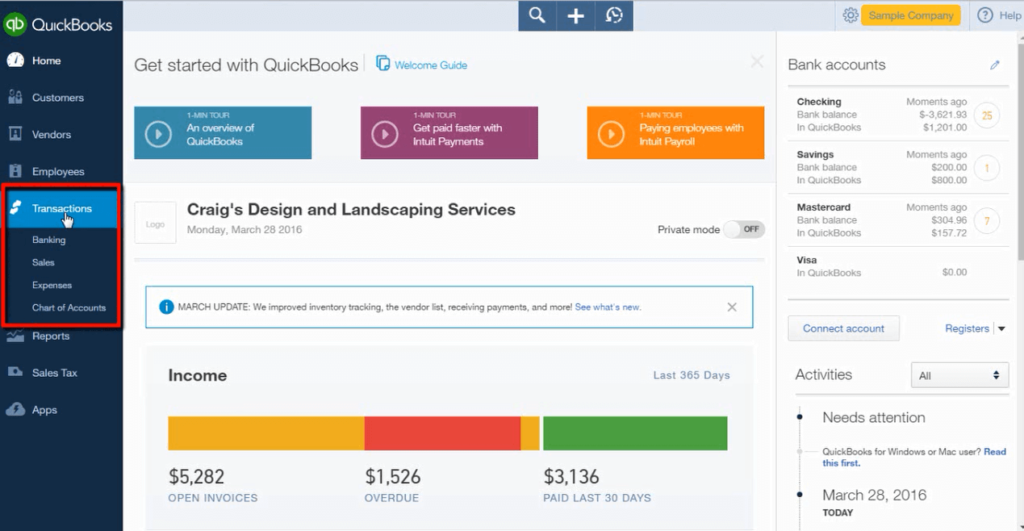Open the Customers menu item
This screenshot has height=531, width=1024.
(58, 97)
